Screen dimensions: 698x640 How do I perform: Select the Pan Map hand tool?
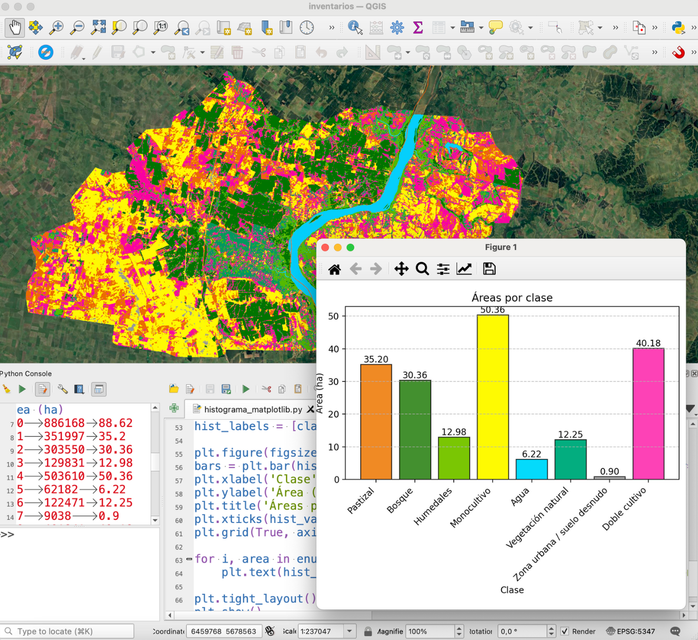(x=14, y=28)
